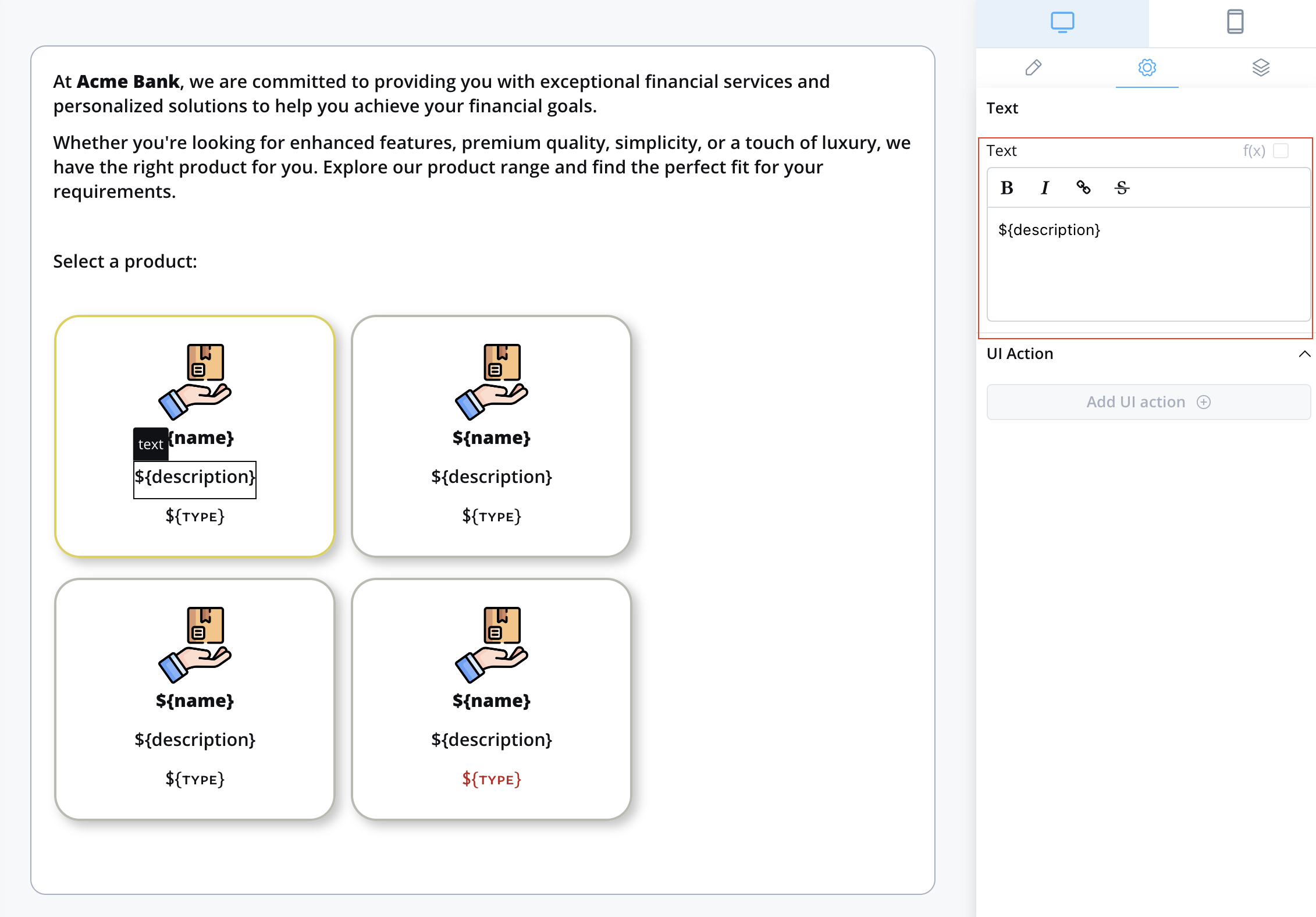Select the red ${TYPE} label
This screenshot has width=1316, height=917.
(492, 779)
